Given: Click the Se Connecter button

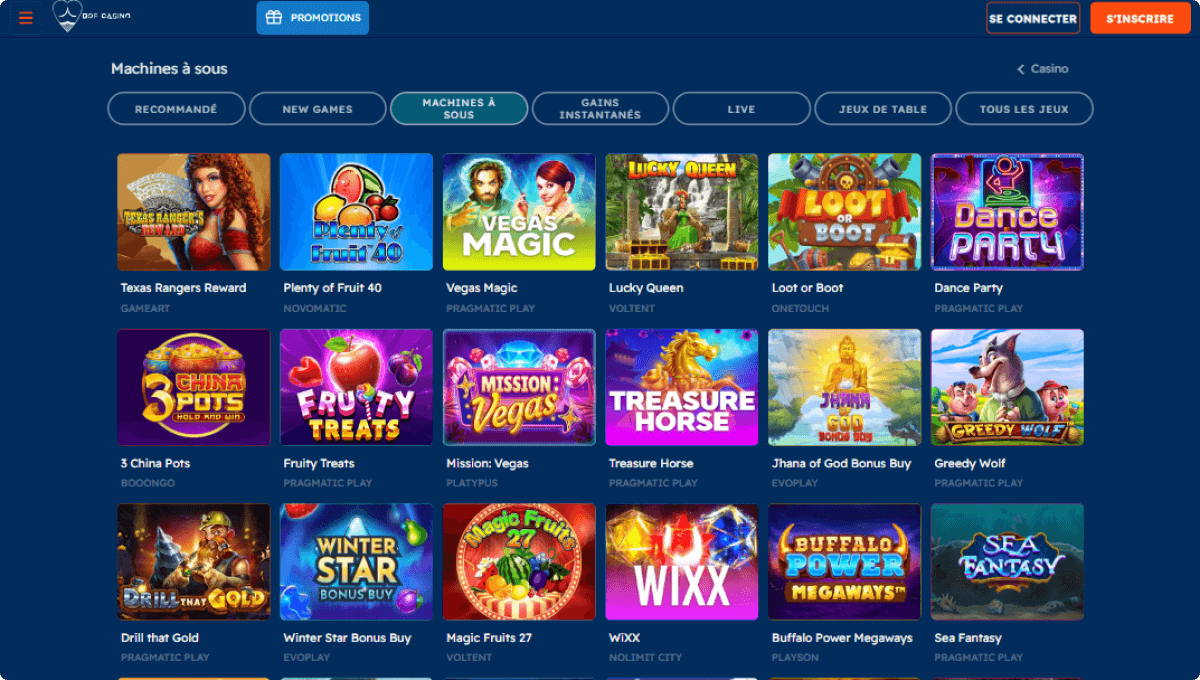Looking at the screenshot, I should pyautogui.click(x=1033, y=18).
